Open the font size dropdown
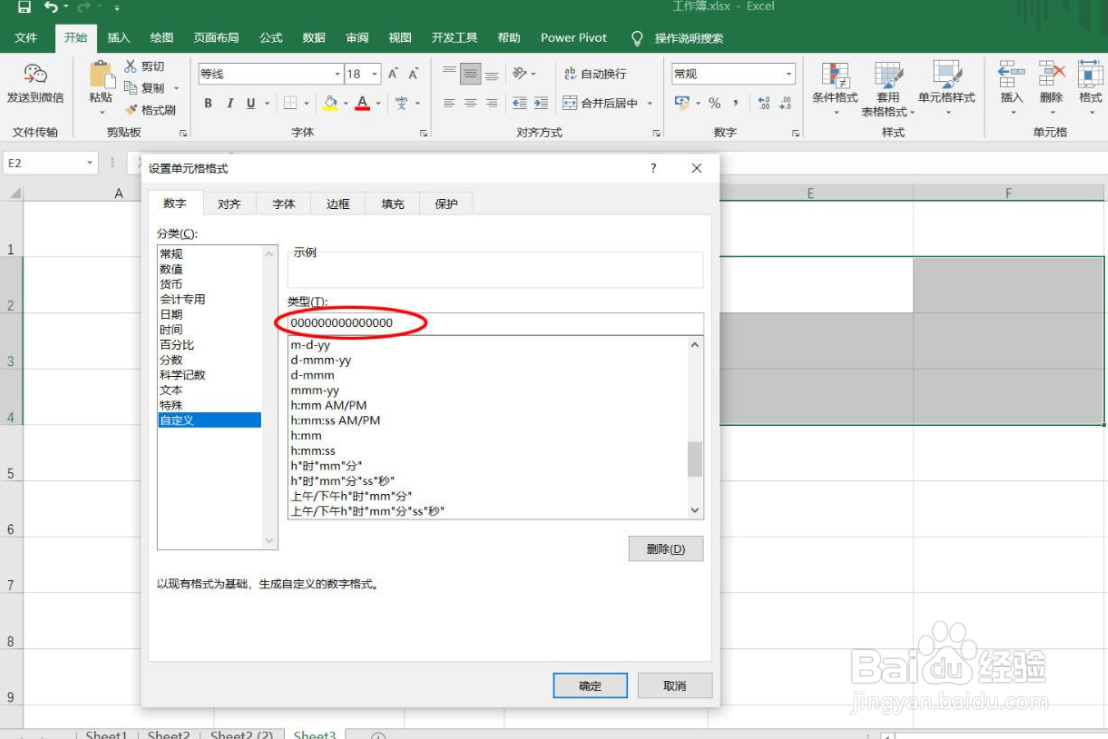This screenshot has height=739, width=1108. point(374,73)
